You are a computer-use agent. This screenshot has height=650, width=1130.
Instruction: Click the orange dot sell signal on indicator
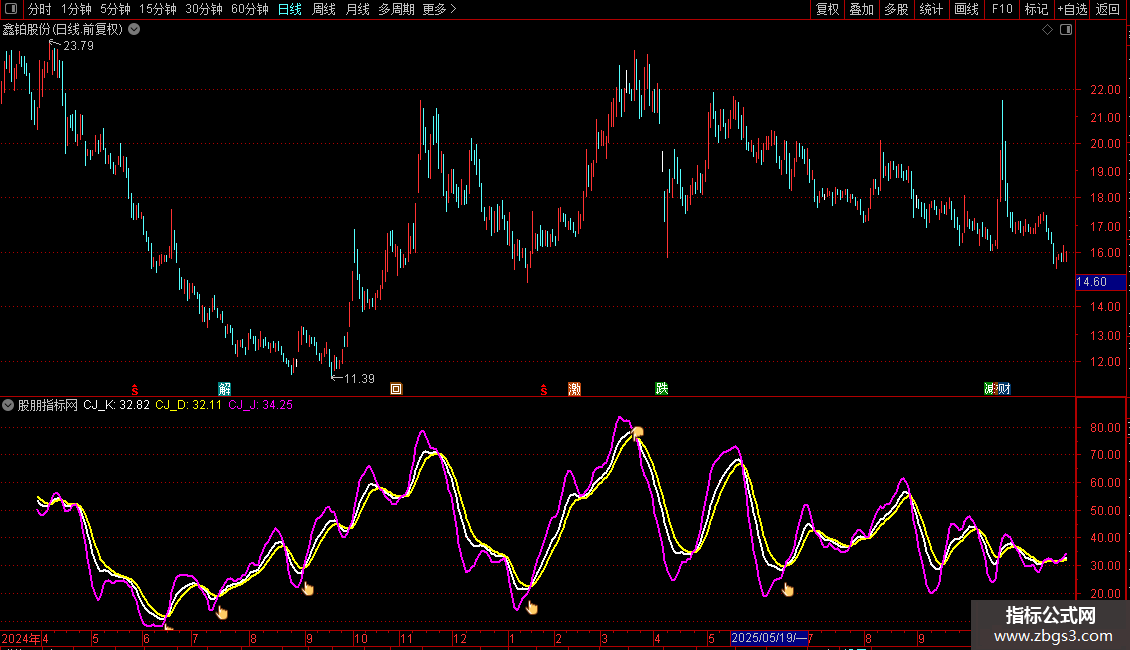click(637, 432)
